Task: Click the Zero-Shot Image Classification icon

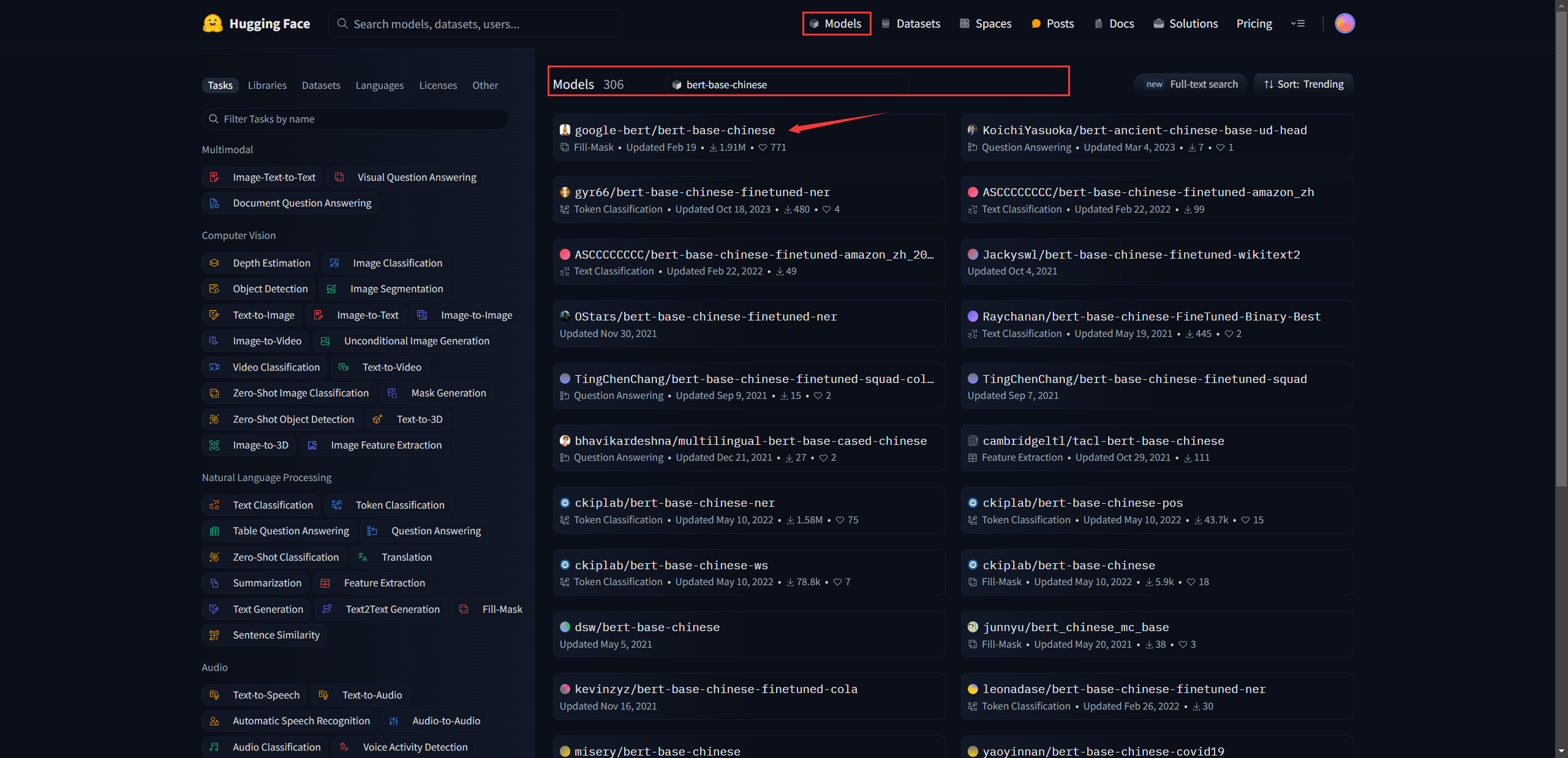Action: pyautogui.click(x=214, y=393)
